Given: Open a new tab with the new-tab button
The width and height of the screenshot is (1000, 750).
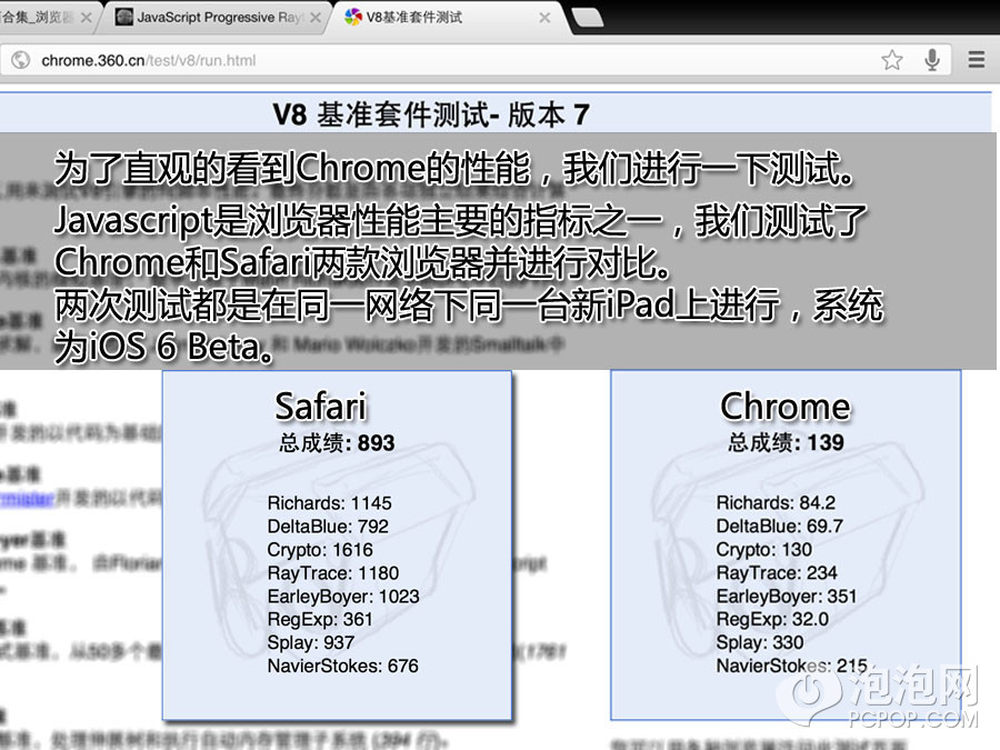Looking at the screenshot, I should 587,18.
